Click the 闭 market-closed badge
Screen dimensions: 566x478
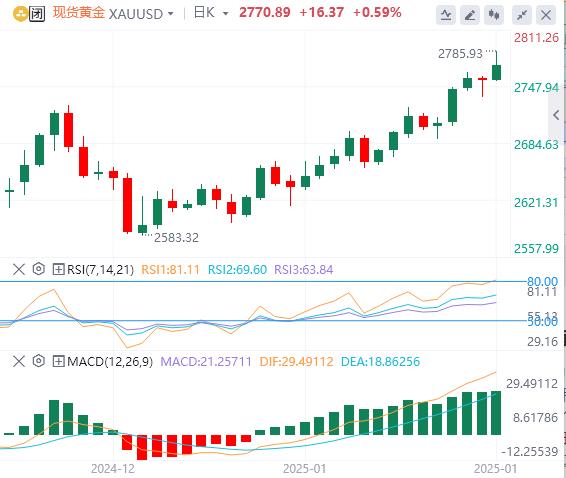click(x=37, y=14)
